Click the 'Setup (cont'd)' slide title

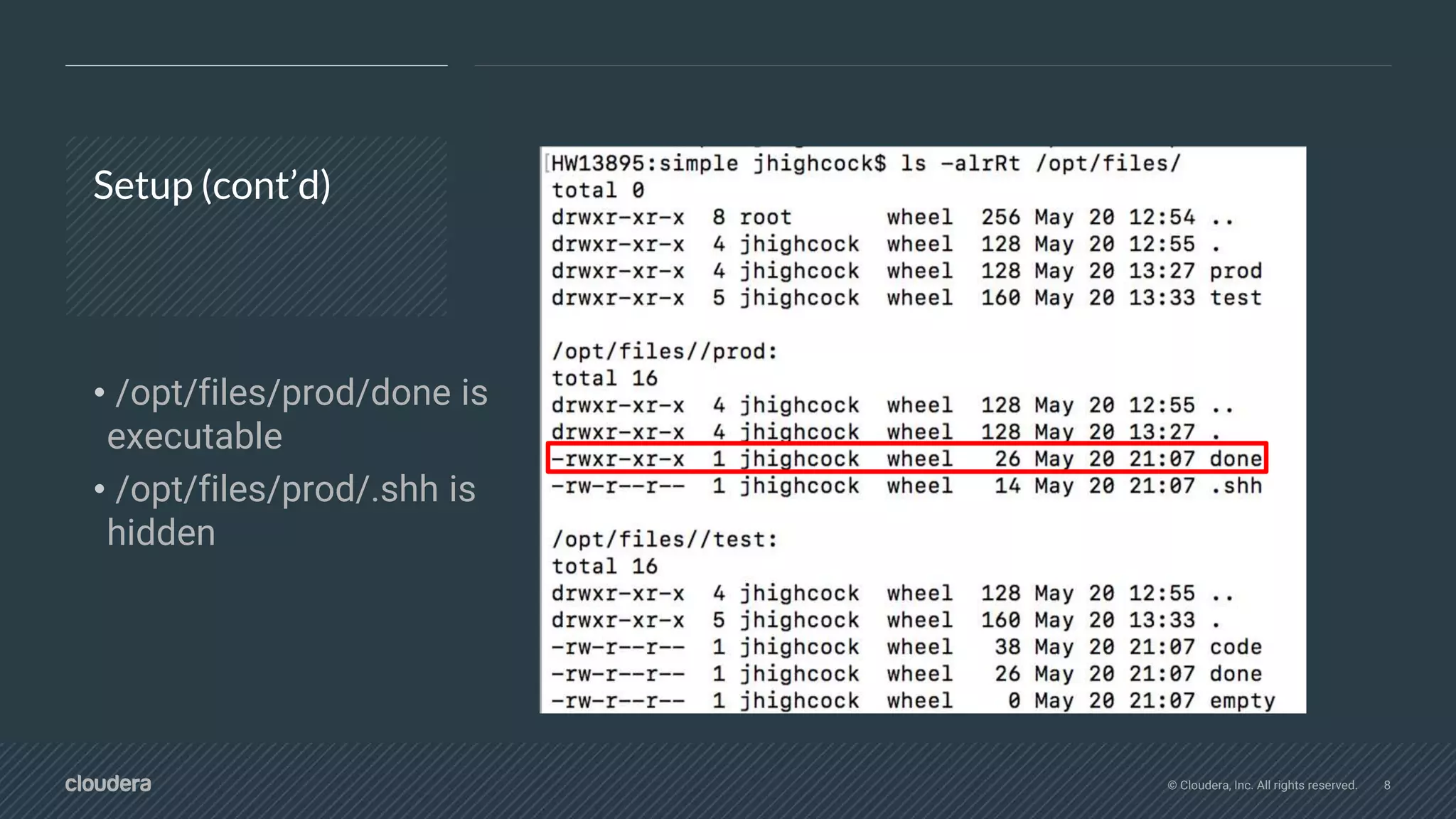[x=212, y=186]
